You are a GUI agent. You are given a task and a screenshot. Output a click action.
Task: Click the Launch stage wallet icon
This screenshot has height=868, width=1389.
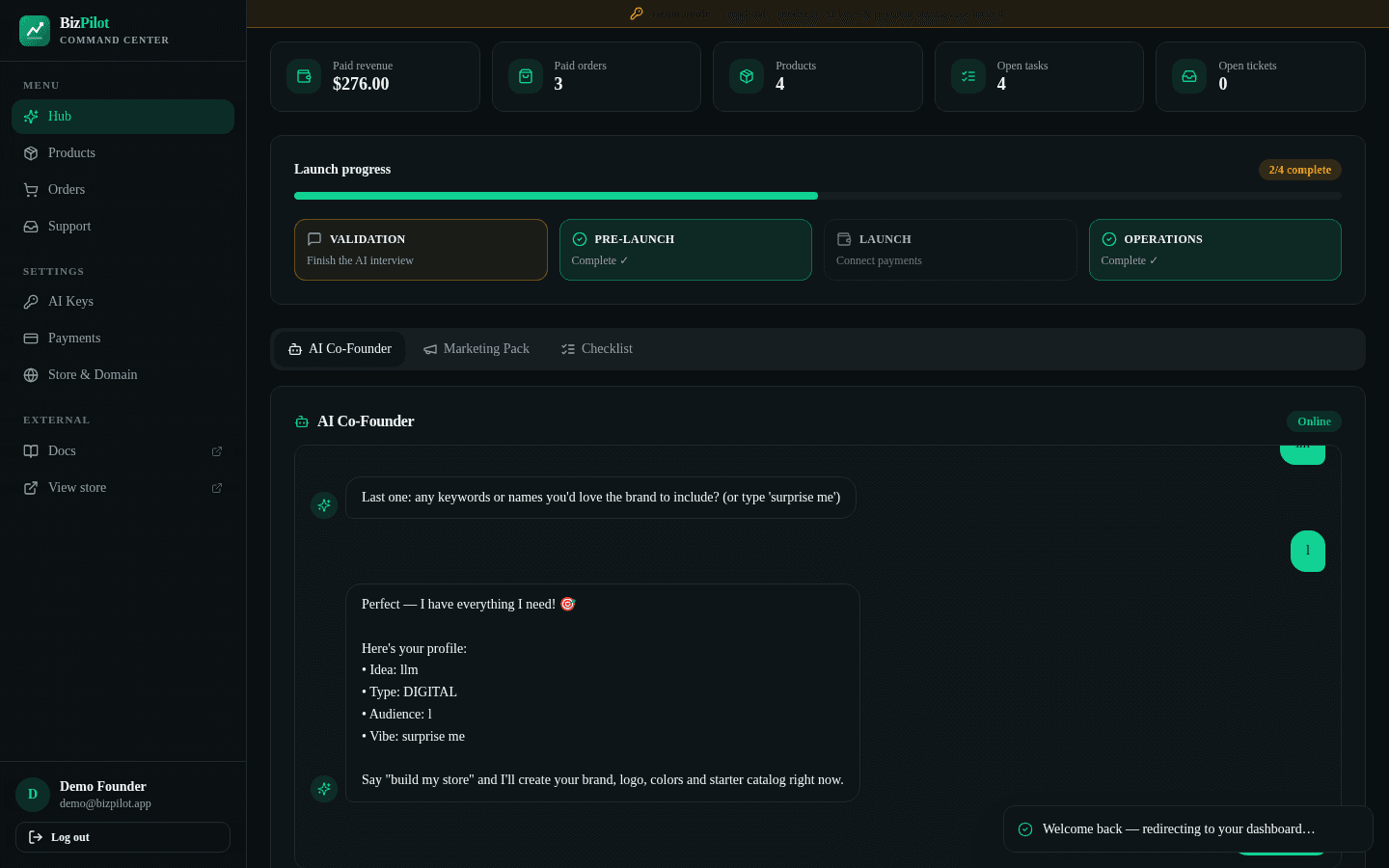pos(844,239)
